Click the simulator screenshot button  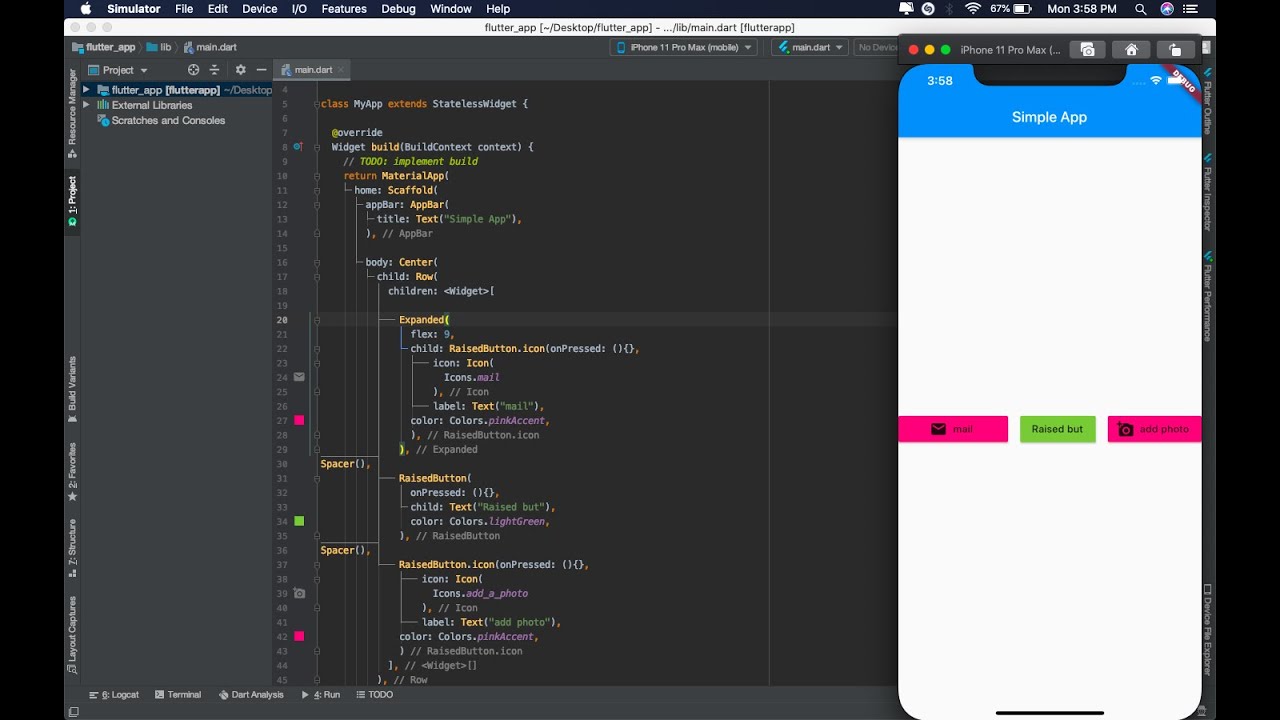[1087, 49]
